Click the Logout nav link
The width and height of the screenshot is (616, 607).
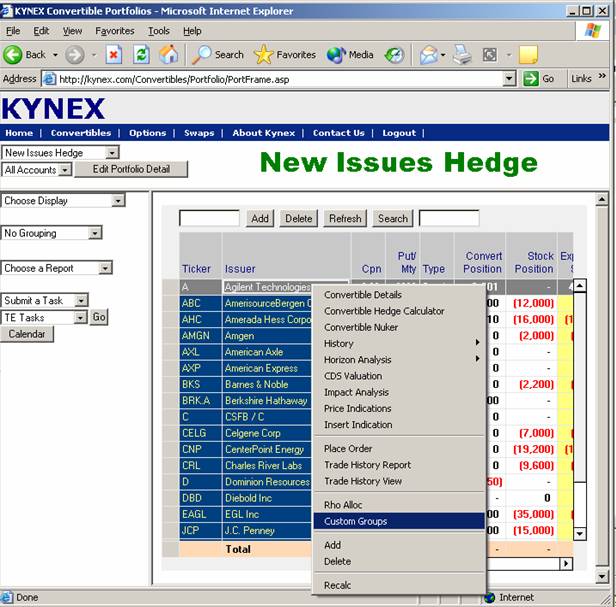coord(399,133)
